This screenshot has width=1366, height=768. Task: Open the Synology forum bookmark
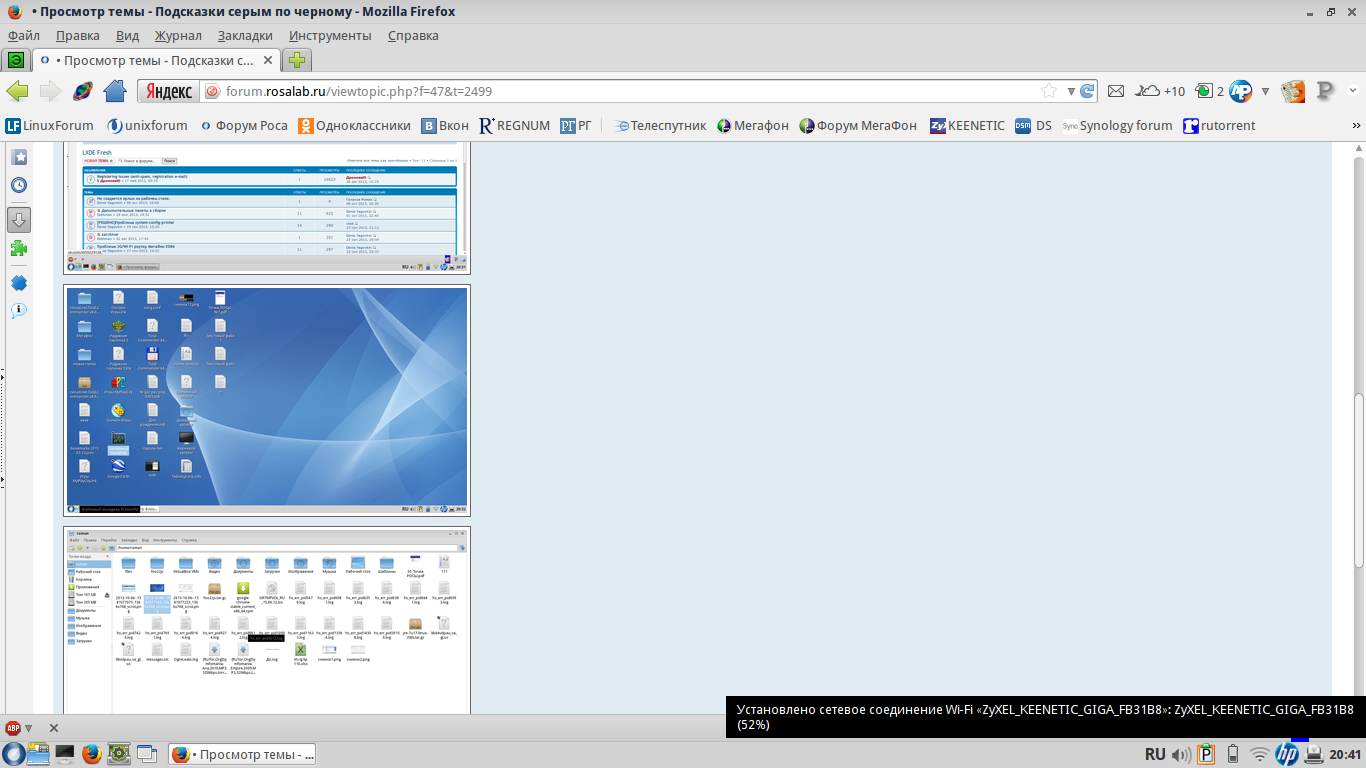point(1118,125)
